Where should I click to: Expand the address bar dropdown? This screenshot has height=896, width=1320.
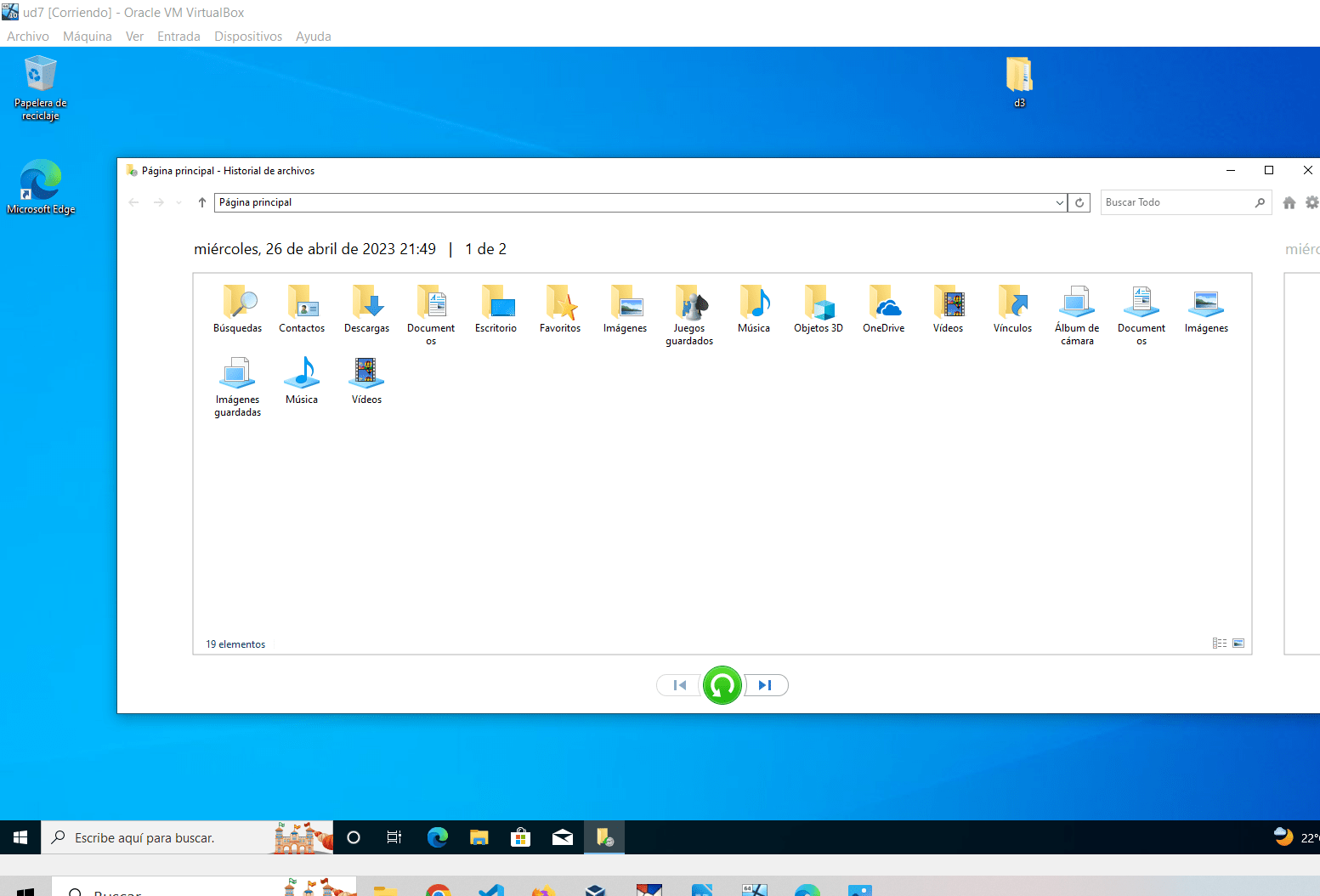1059,202
